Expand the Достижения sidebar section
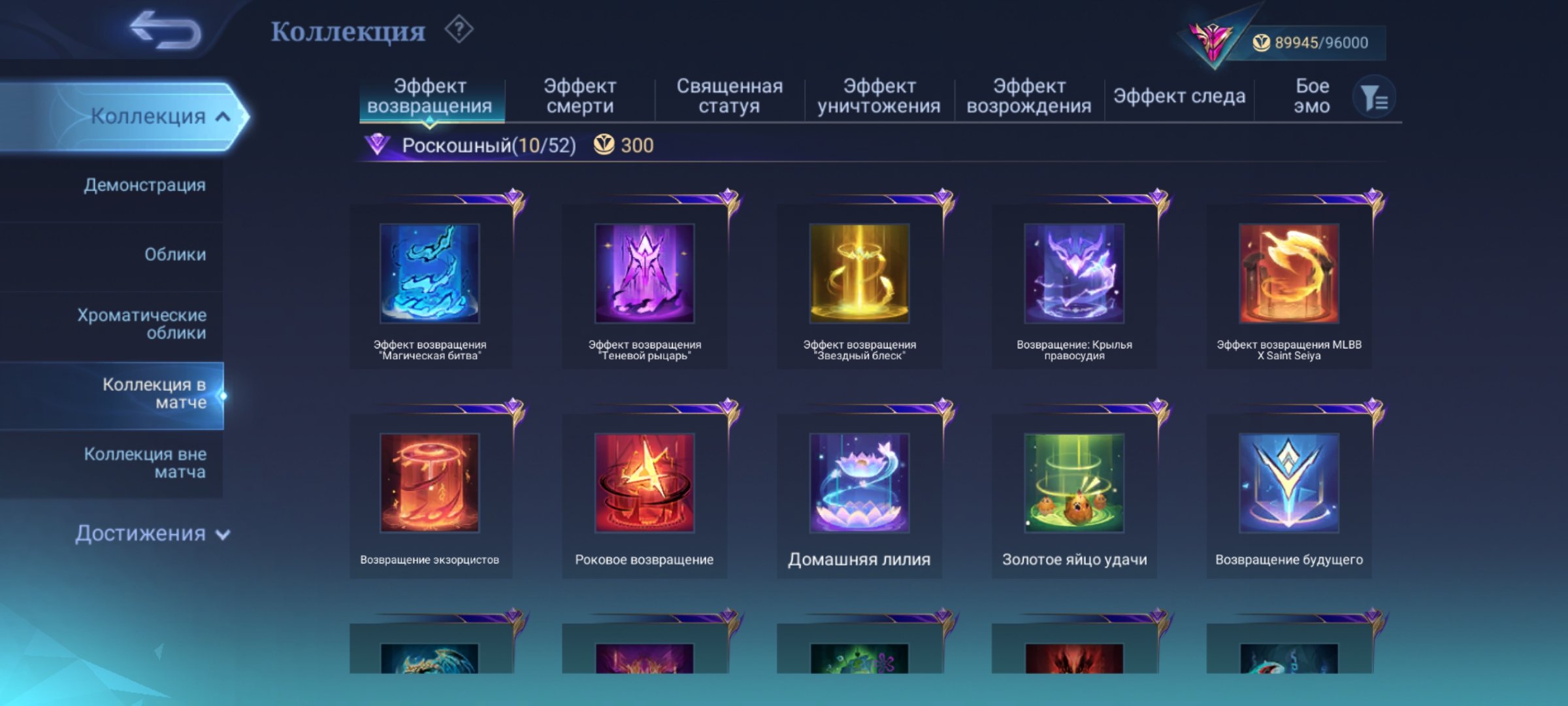This screenshot has height=706, width=1568. (152, 533)
